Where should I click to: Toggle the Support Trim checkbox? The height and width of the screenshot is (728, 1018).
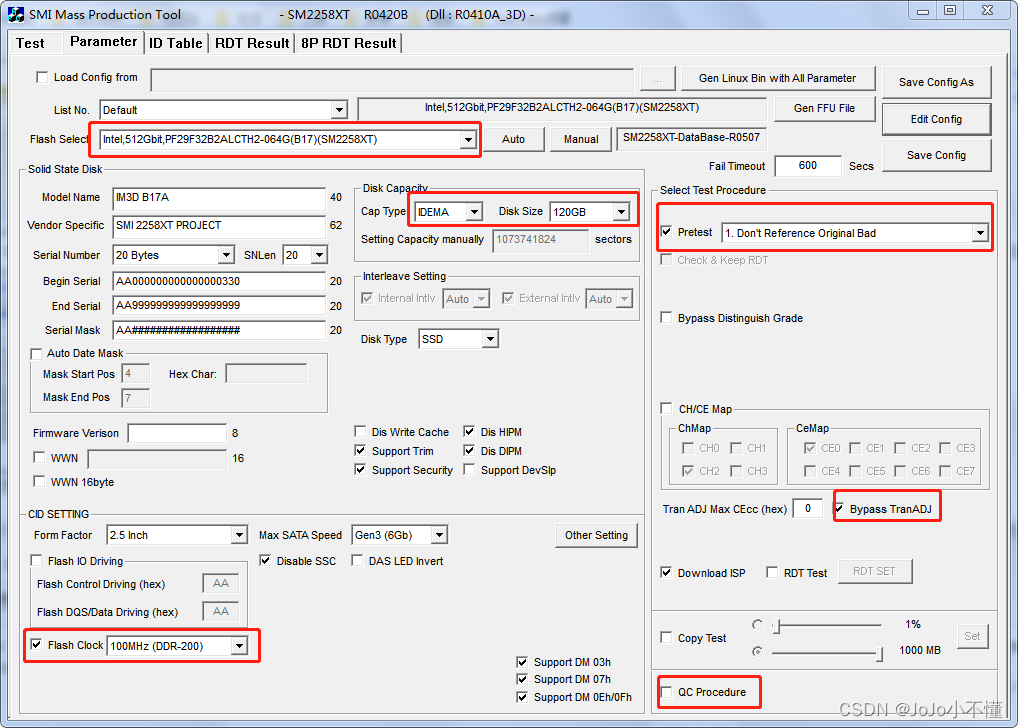pos(360,451)
